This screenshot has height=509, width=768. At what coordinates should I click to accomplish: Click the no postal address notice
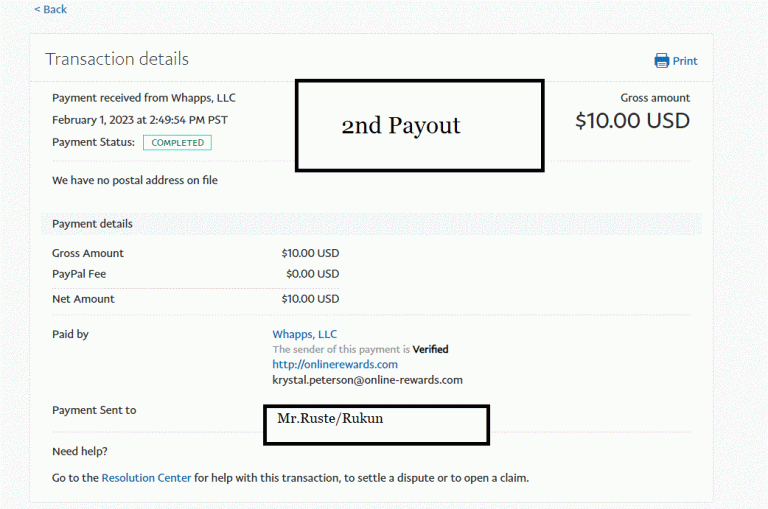[x=135, y=180]
